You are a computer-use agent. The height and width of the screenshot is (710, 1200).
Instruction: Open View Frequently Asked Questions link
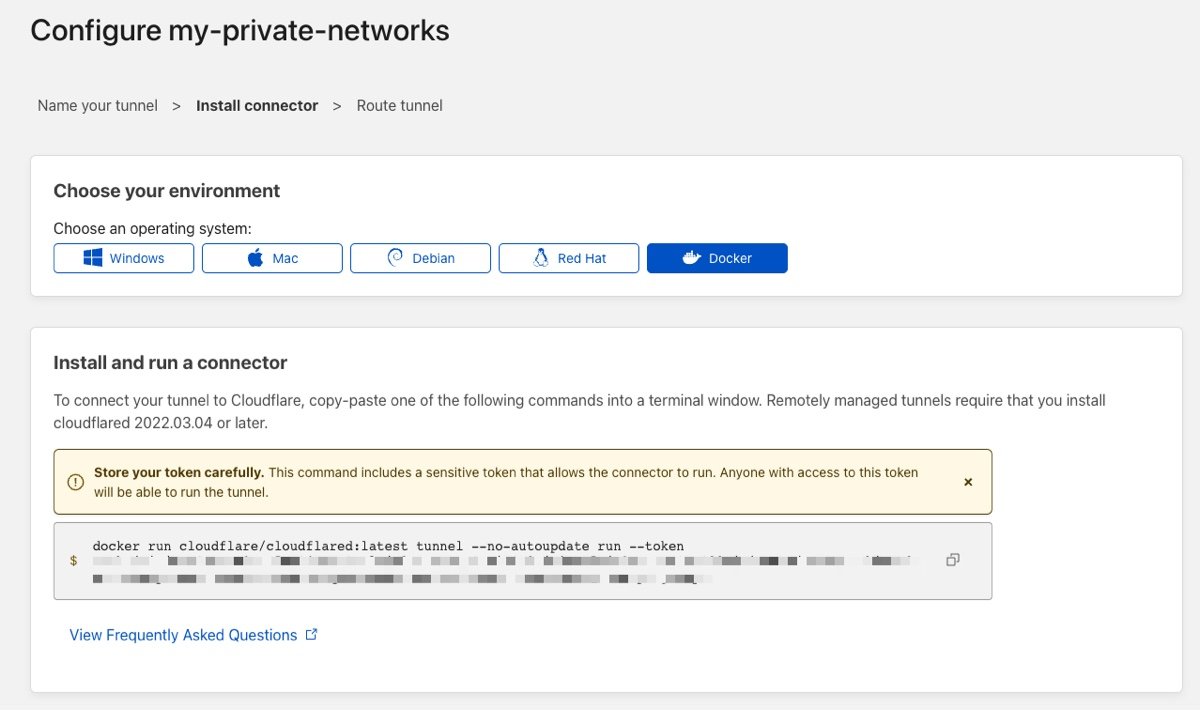coord(183,635)
